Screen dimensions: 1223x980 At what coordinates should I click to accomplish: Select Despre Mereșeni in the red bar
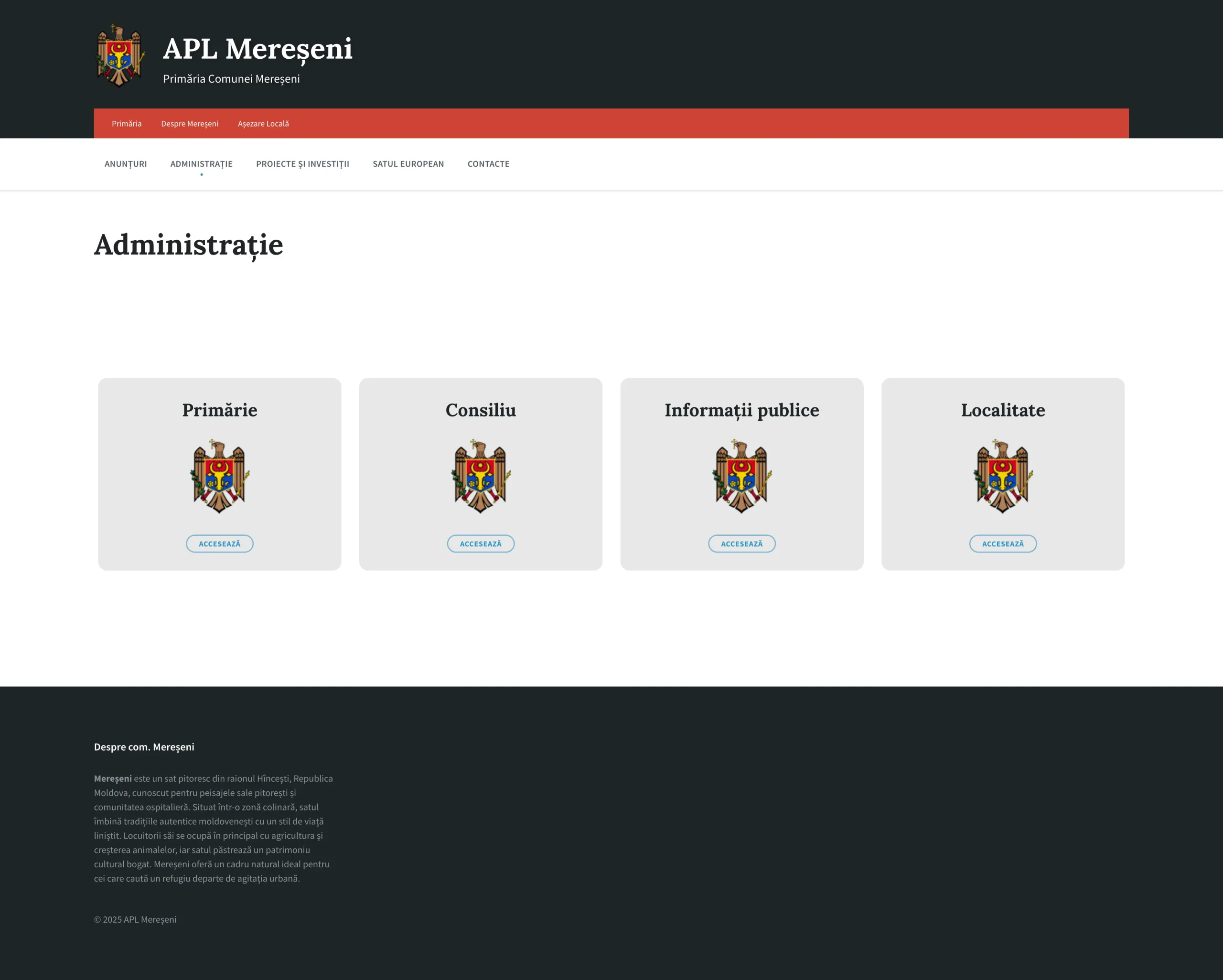click(190, 124)
